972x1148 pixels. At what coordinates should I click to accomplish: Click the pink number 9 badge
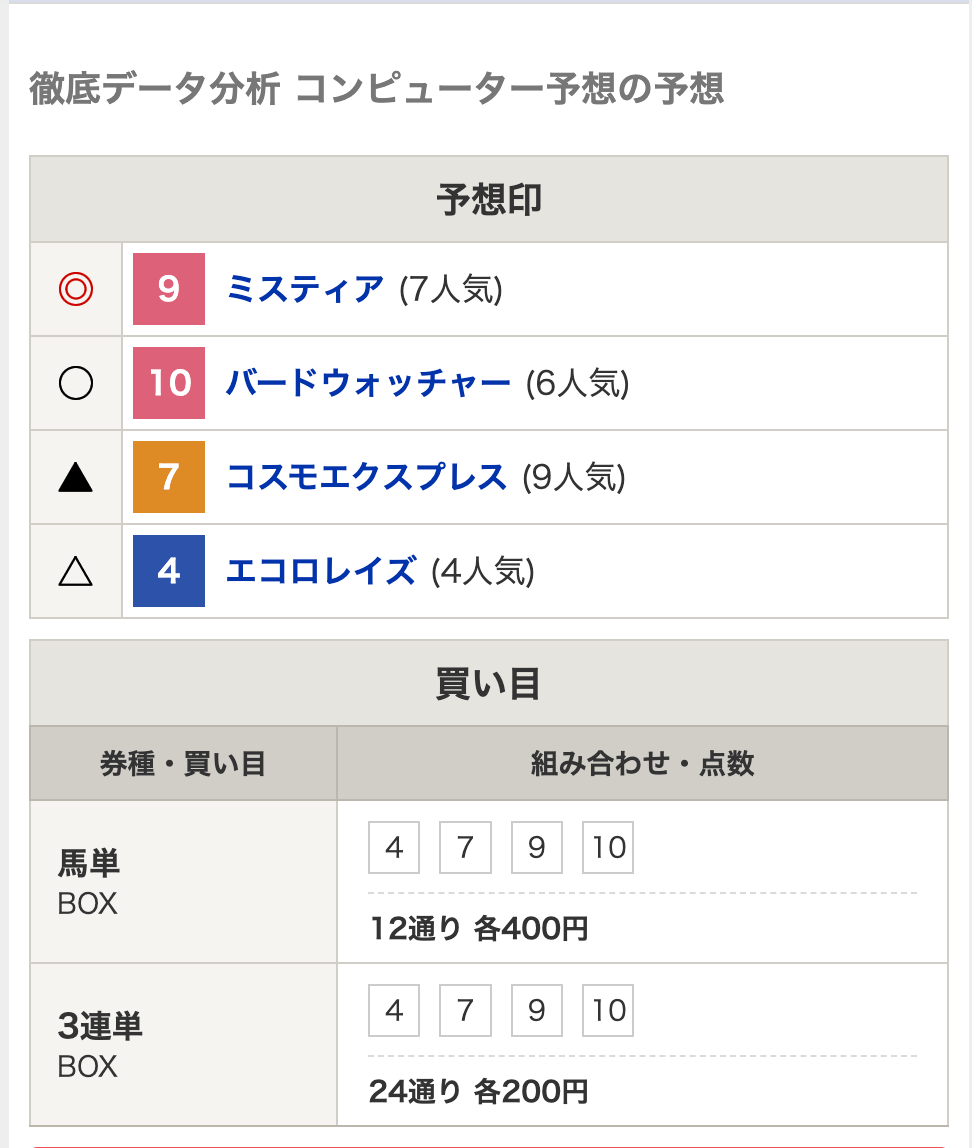168,288
